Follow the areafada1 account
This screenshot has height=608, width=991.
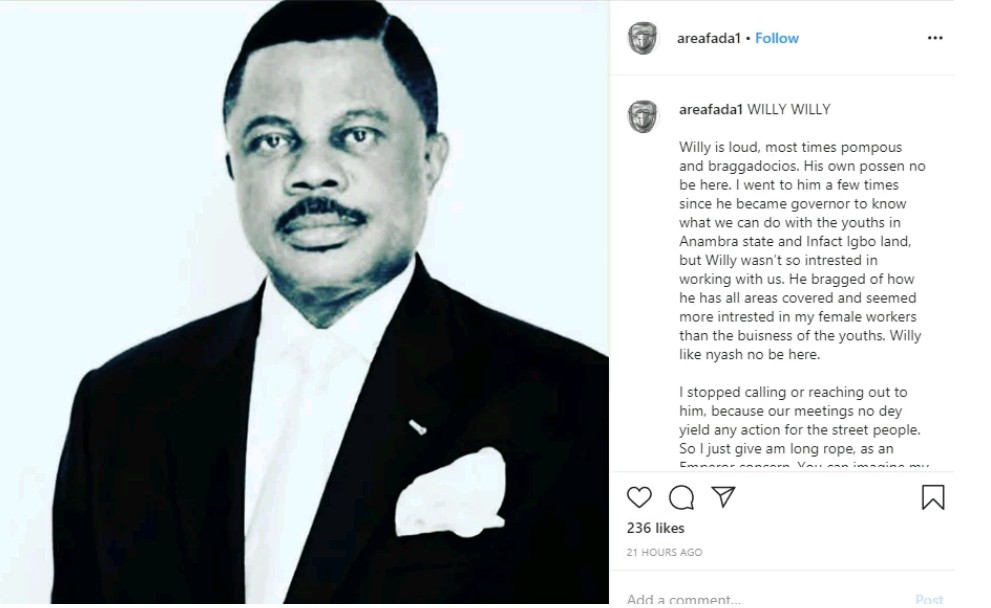tap(777, 38)
